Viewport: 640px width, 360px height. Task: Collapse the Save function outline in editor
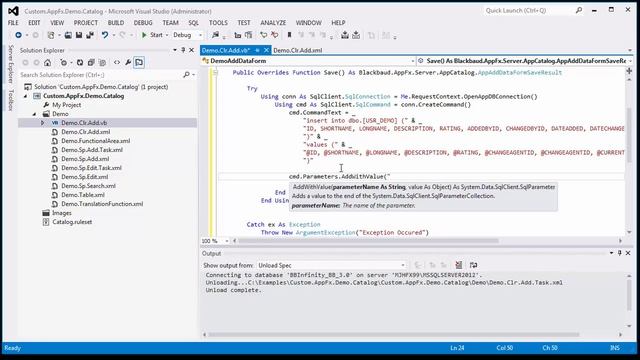point(215,73)
